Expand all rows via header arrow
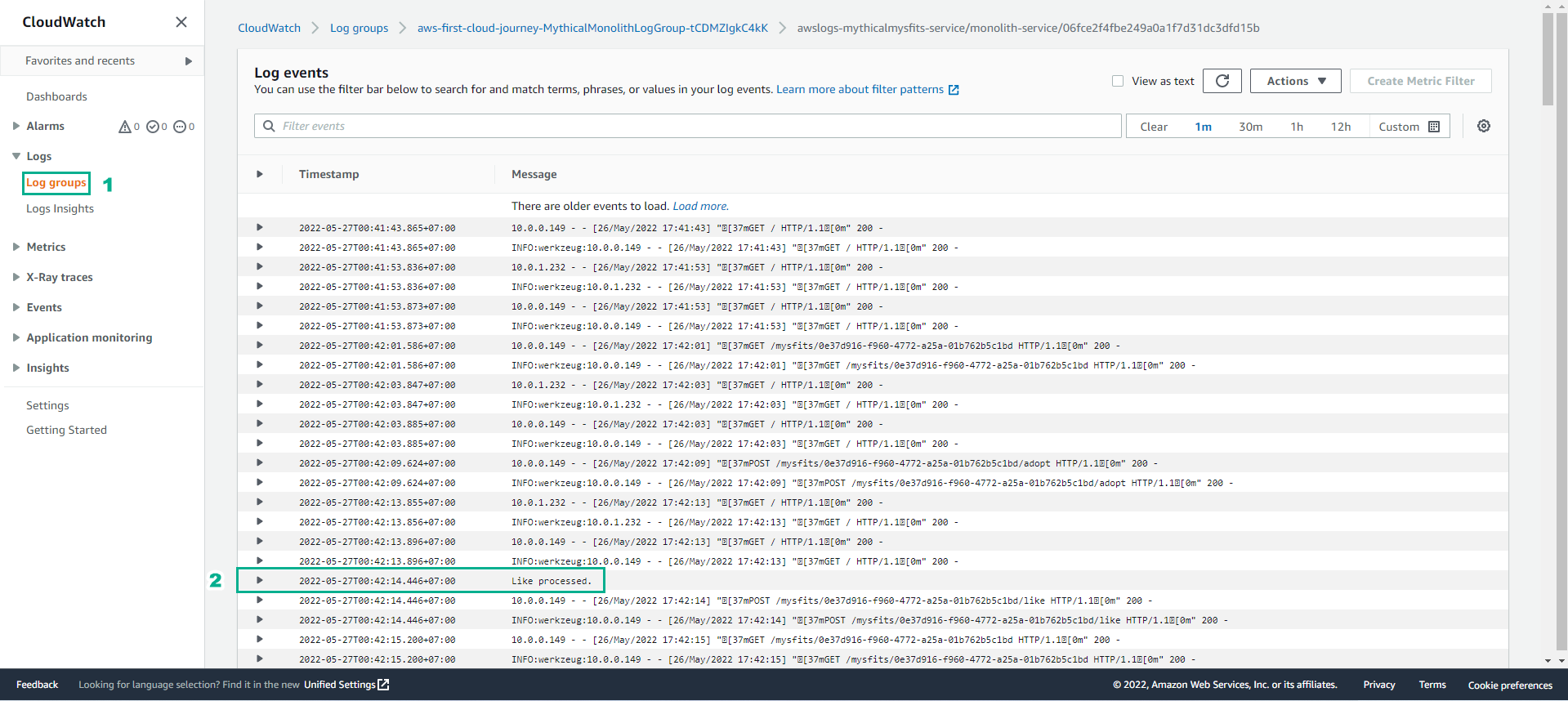The height and width of the screenshot is (701, 1568). [x=260, y=174]
